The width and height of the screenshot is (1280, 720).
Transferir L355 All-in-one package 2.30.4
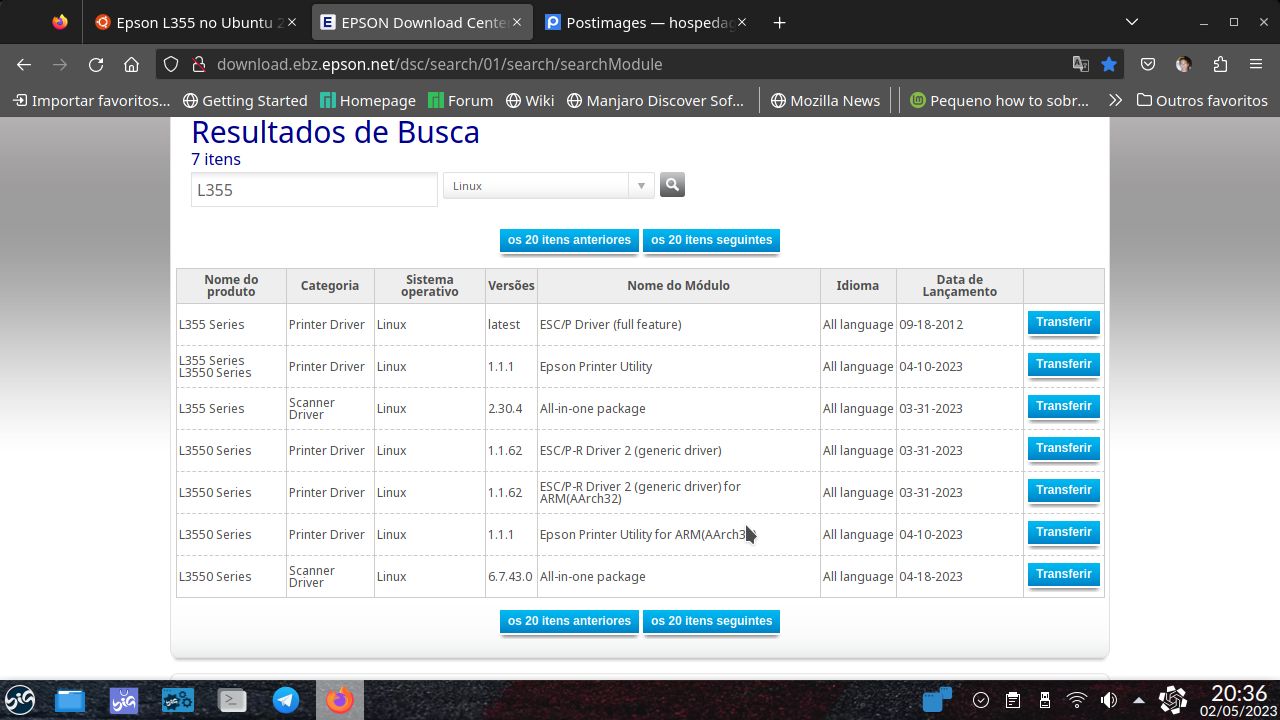tap(1064, 406)
